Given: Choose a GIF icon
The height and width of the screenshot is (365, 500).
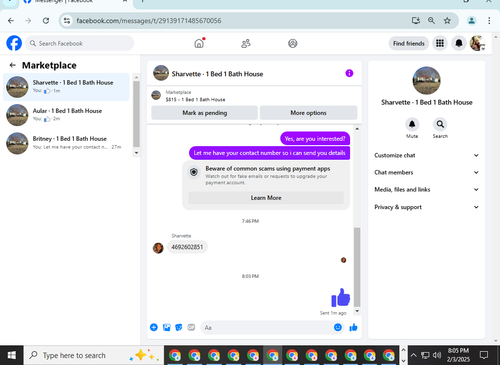Looking at the screenshot, I should pyautogui.click(x=191, y=327).
